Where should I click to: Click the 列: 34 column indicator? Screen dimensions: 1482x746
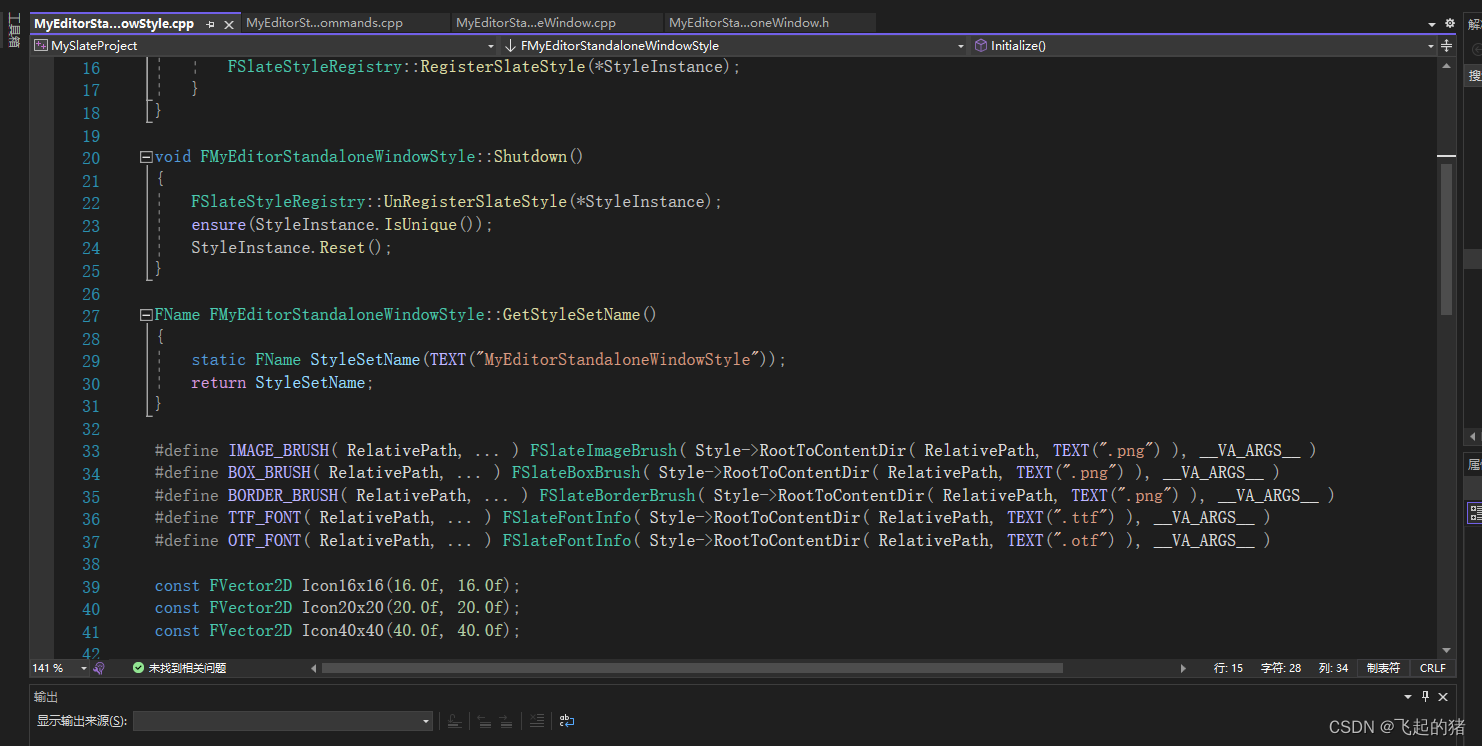(1333, 668)
